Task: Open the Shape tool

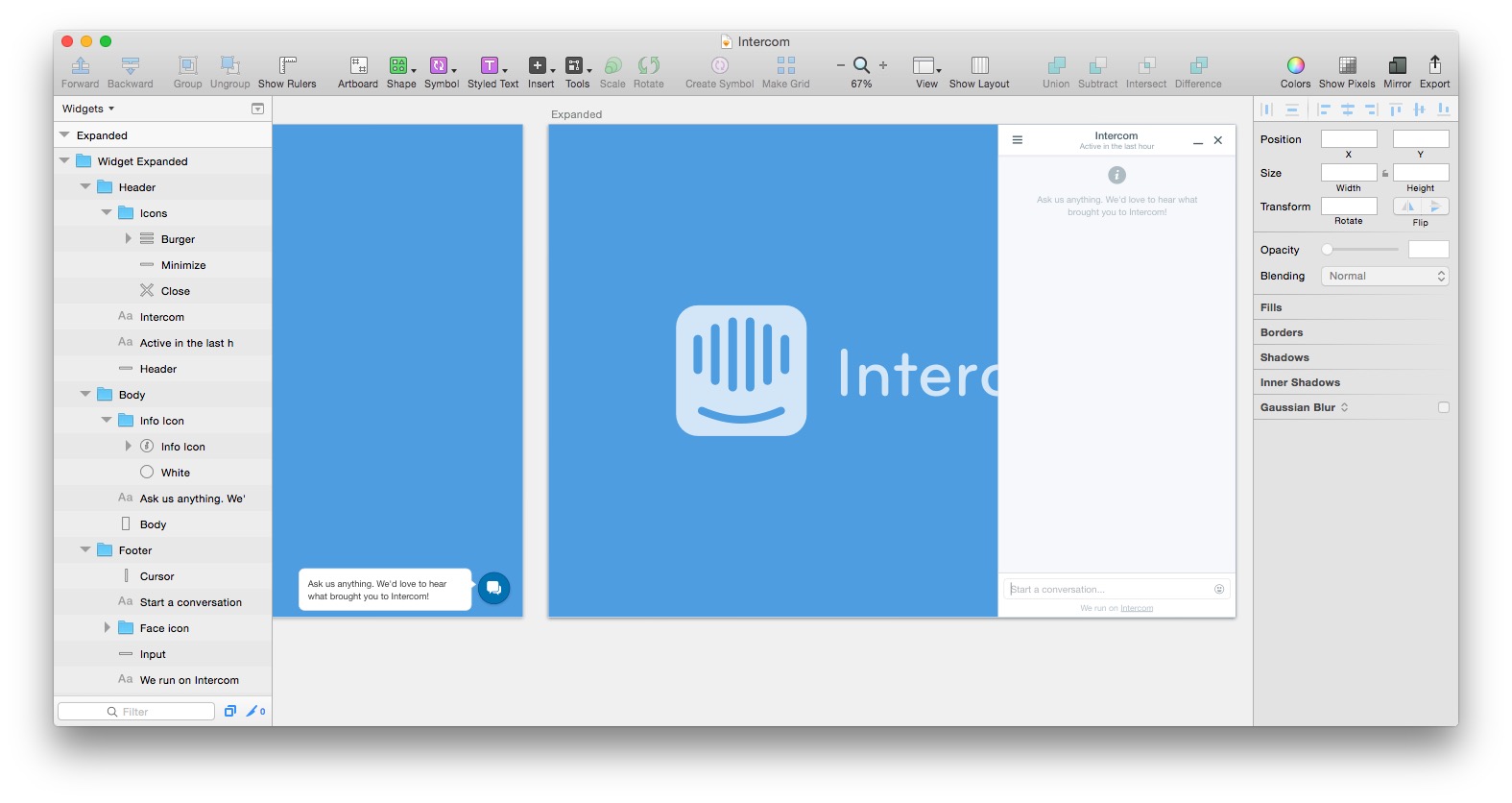Action: click(399, 65)
